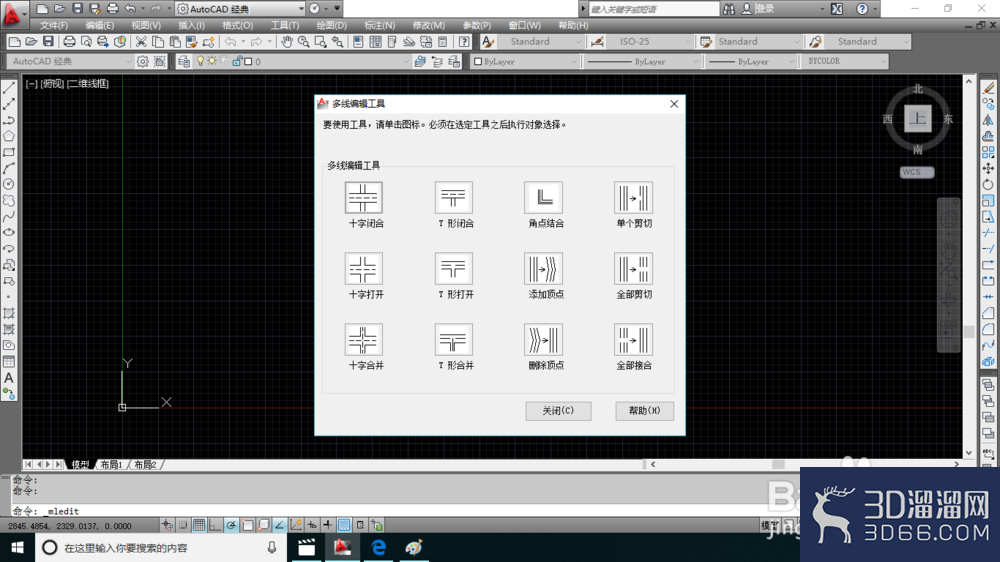The height and width of the screenshot is (562, 1000).
Task: Open the Standard multileader style dropdown
Action: [x=867, y=41]
